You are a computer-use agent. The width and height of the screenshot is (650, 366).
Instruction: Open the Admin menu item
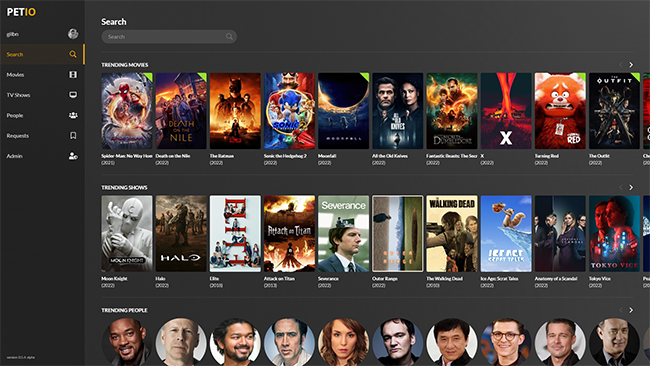point(42,156)
